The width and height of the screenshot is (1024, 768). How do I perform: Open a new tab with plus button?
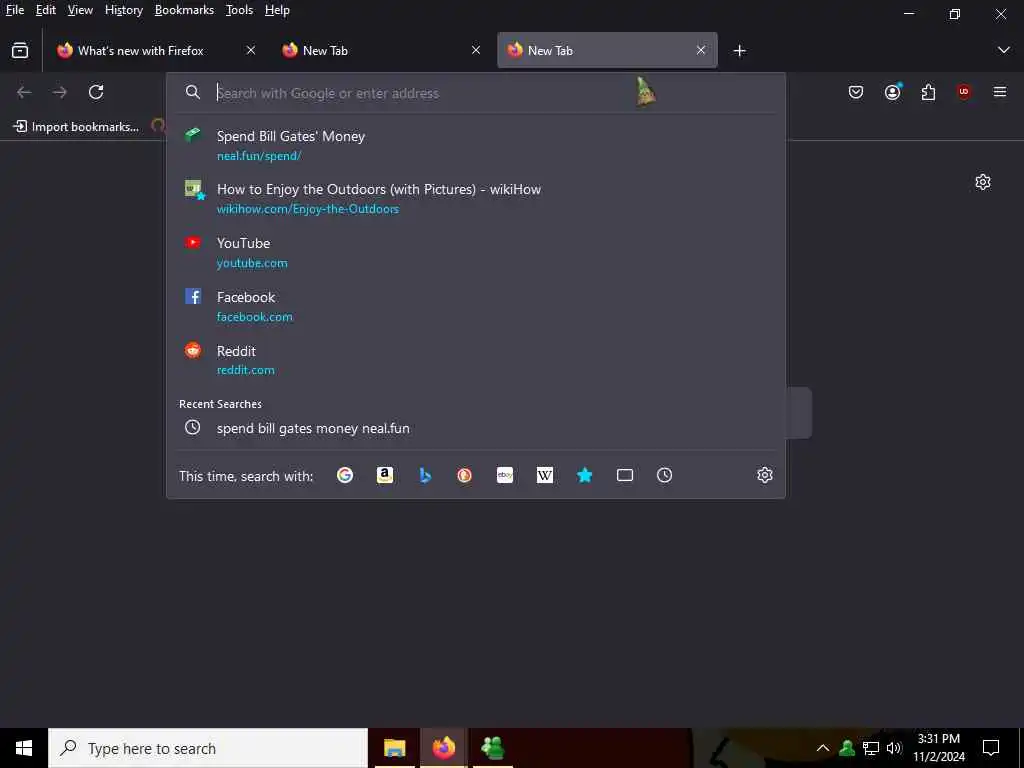(x=739, y=50)
